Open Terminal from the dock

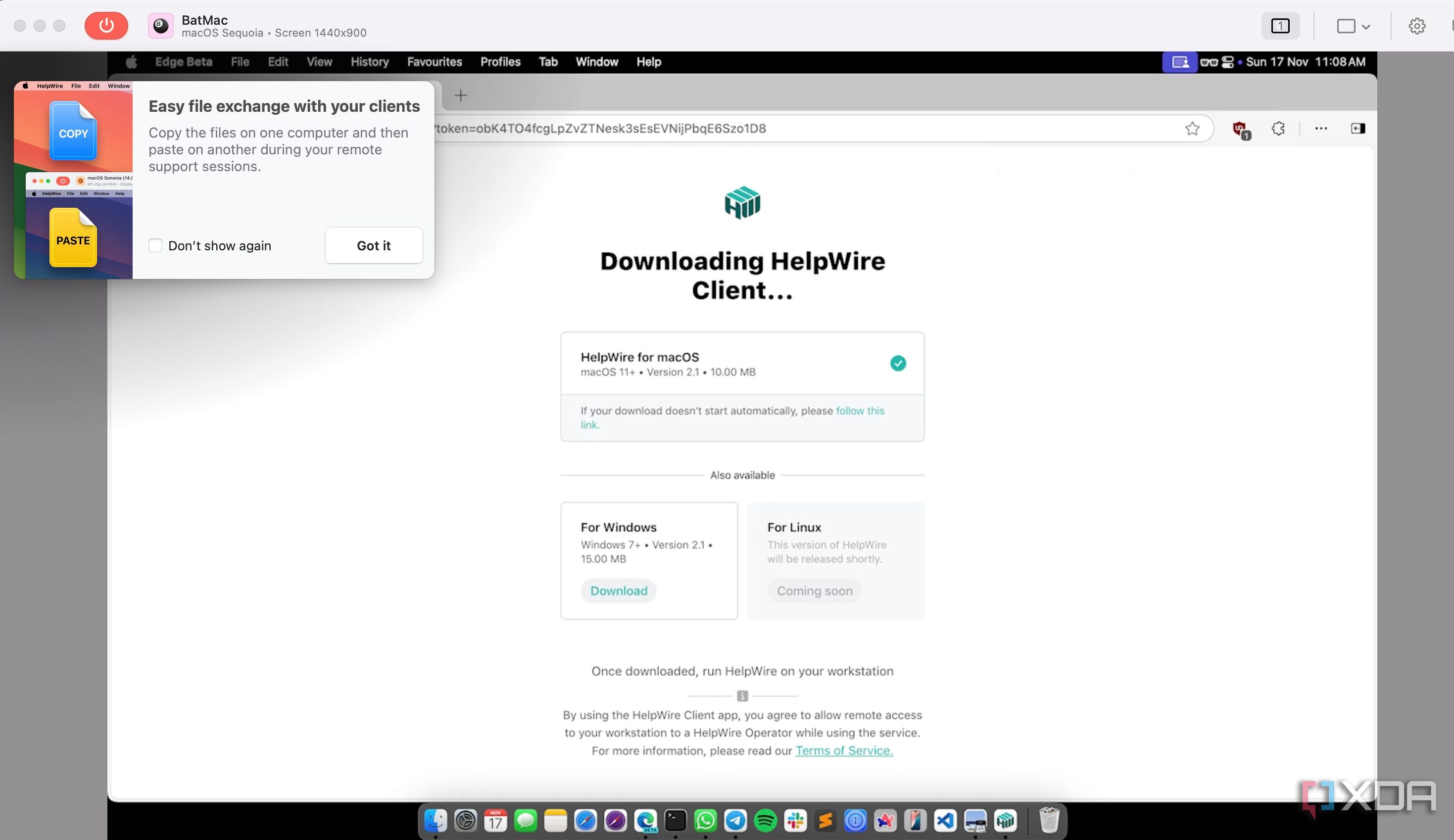(x=675, y=820)
